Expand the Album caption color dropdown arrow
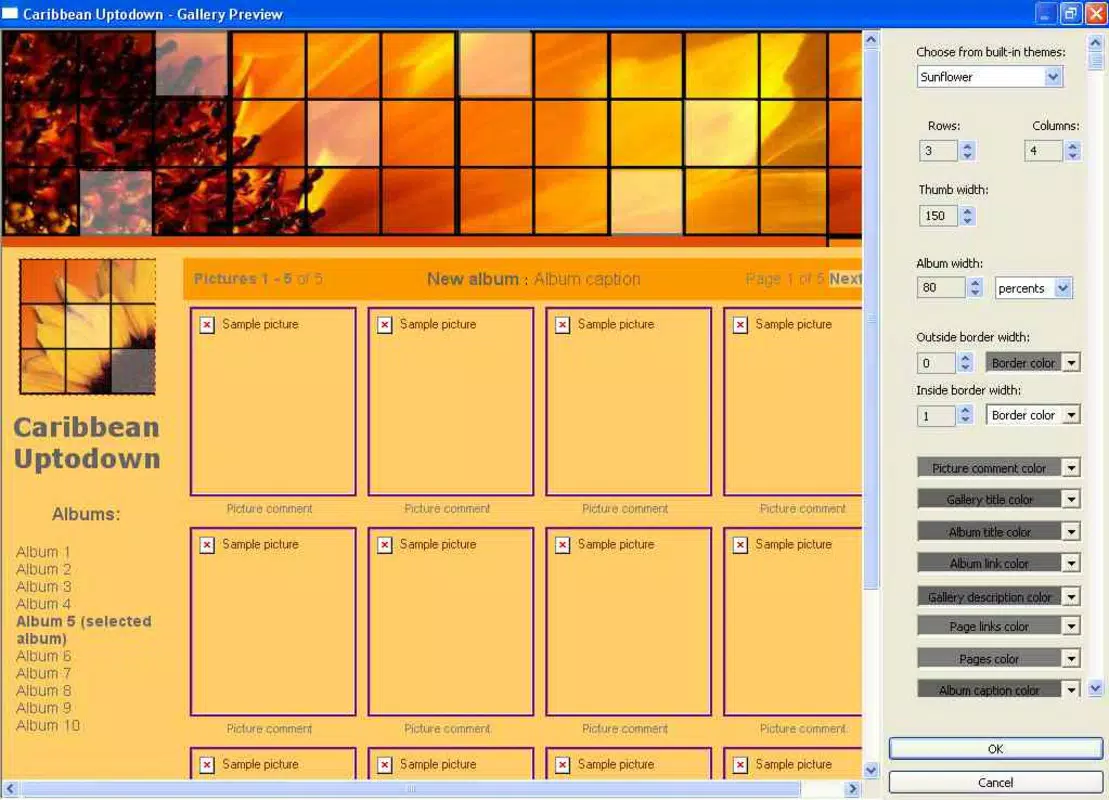The width and height of the screenshot is (1109, 800). tap(1072, 689)
